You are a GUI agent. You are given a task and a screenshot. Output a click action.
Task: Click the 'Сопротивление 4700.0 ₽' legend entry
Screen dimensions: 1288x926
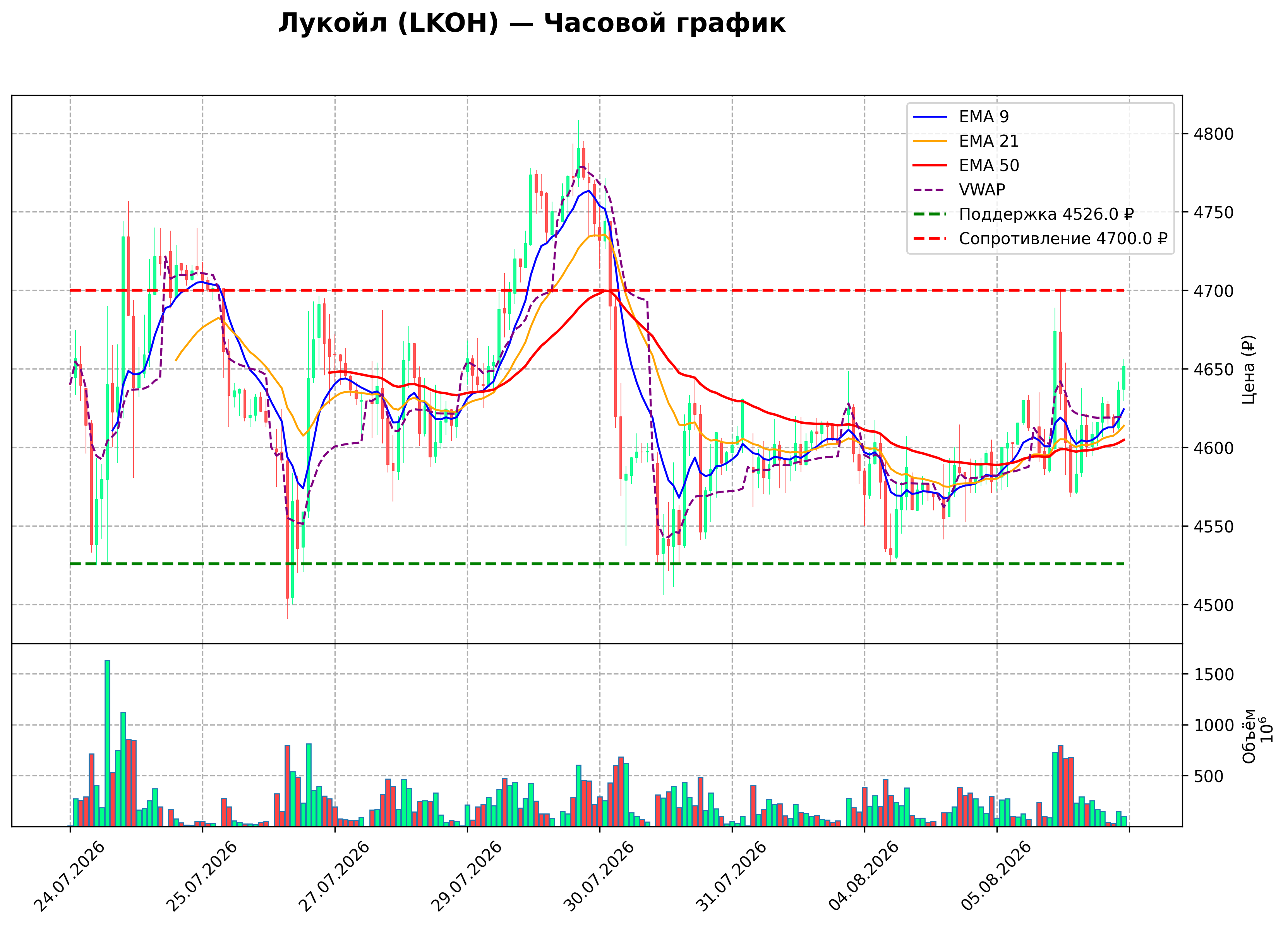(x=1040, y=238)
